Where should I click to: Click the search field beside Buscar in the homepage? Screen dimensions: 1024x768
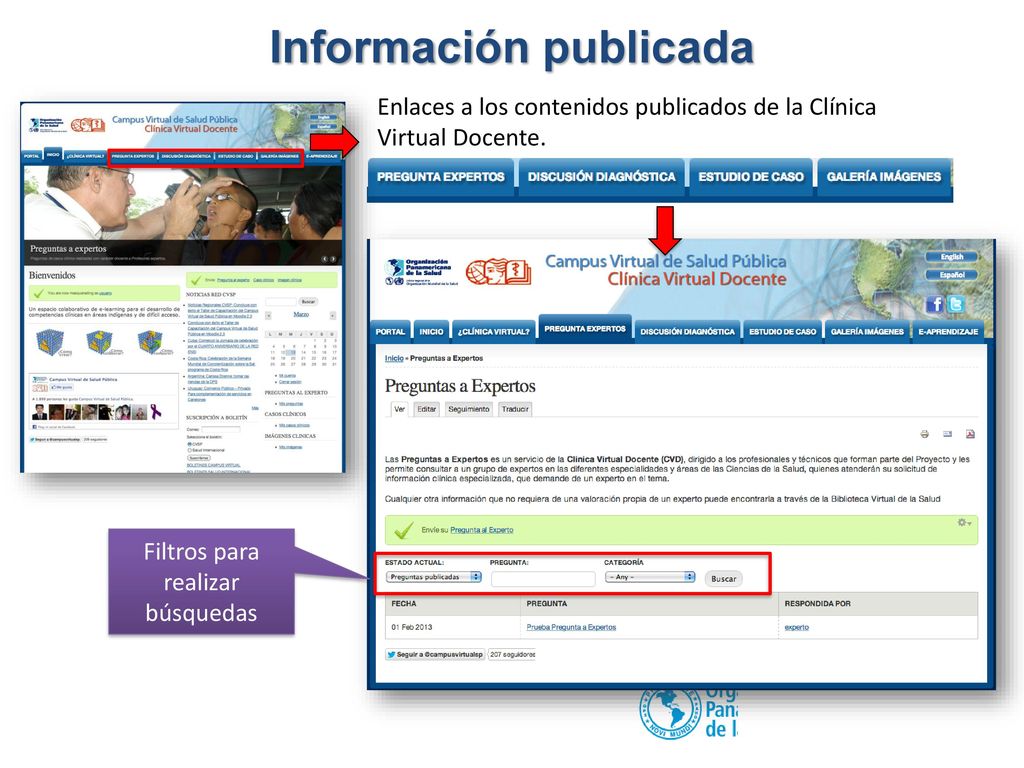281,302
